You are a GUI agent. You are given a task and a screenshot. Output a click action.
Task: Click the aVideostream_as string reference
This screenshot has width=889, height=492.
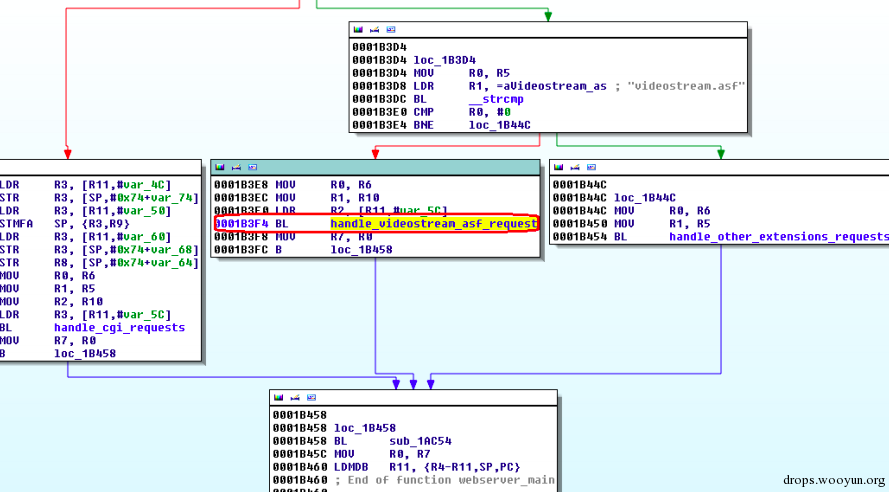pyautogui.click(x=537, y=86)
